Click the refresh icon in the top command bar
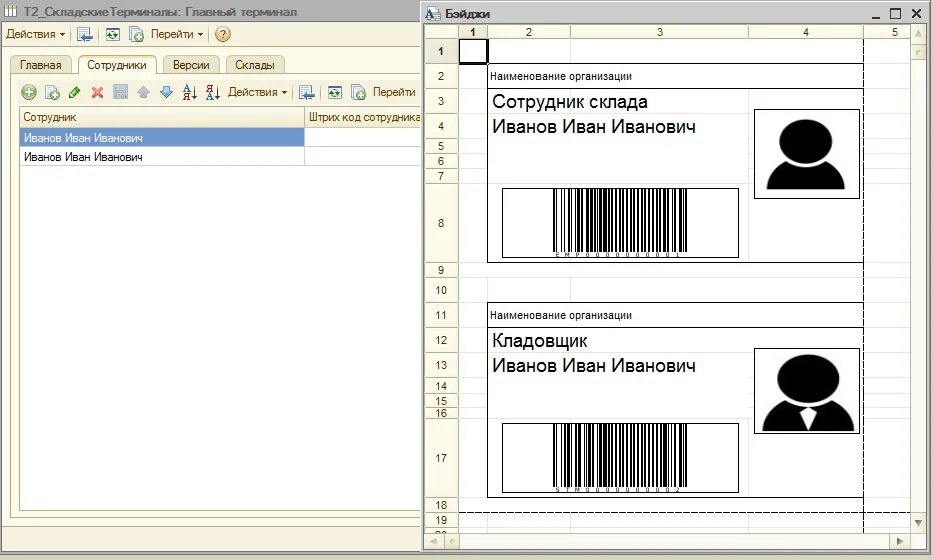Viewport: 933px width, 559px height. click(112, 35)
